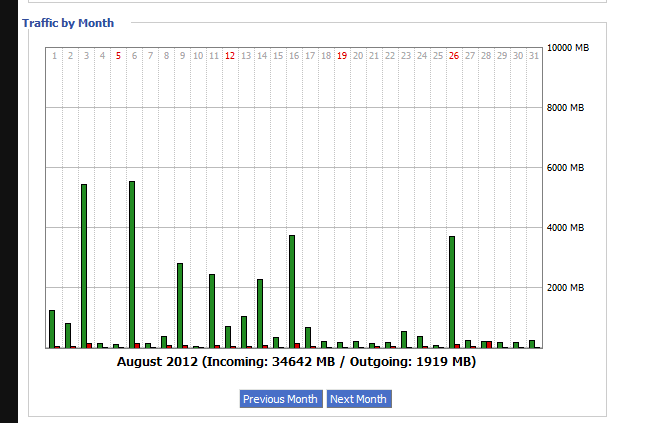Screen dimensions: 665x423
Task: Click the red day 19 label
Action: pos(342,56)
